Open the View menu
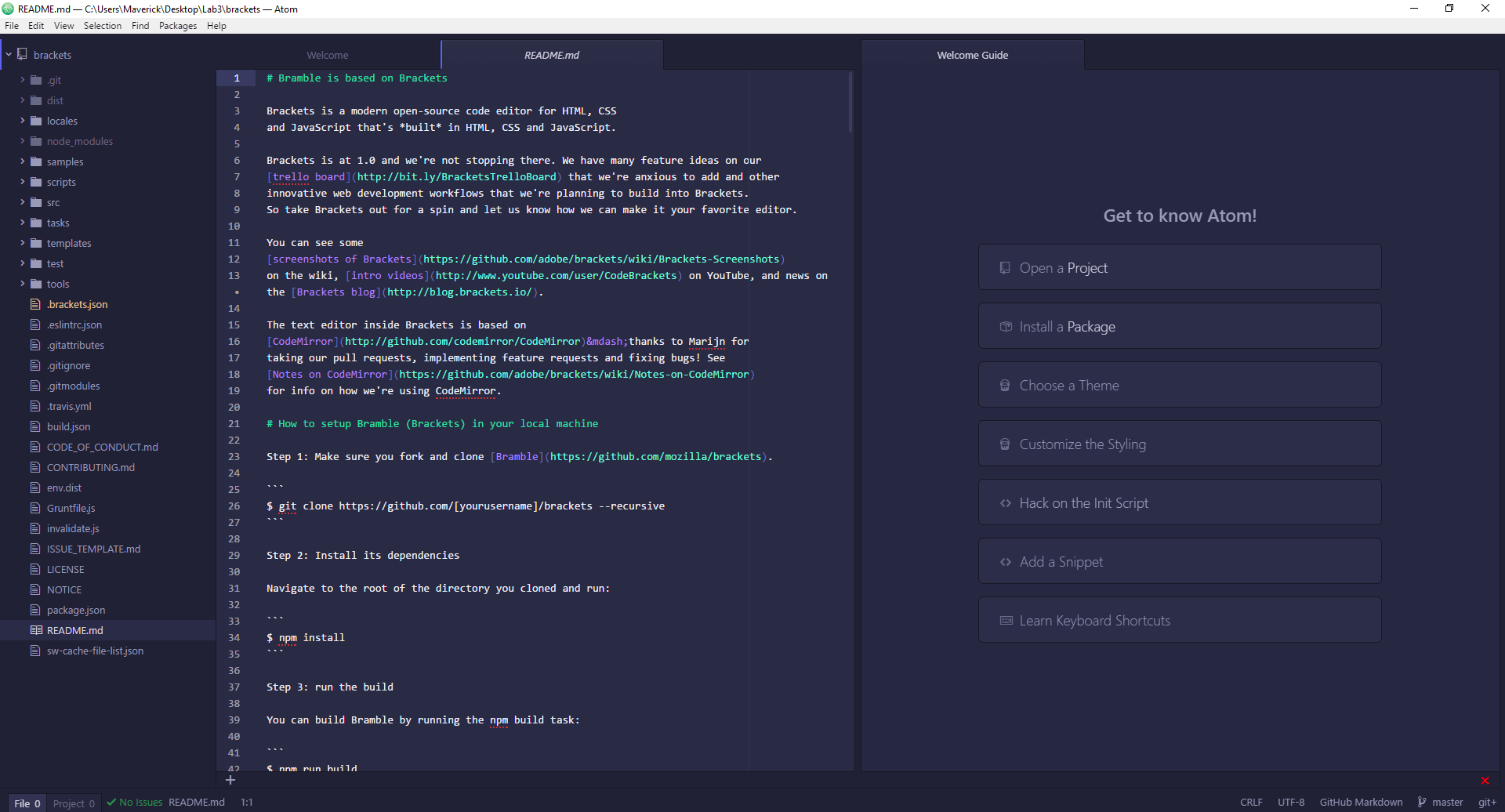Viewport: 1505px width, 812px height. (x=63, y=26)
